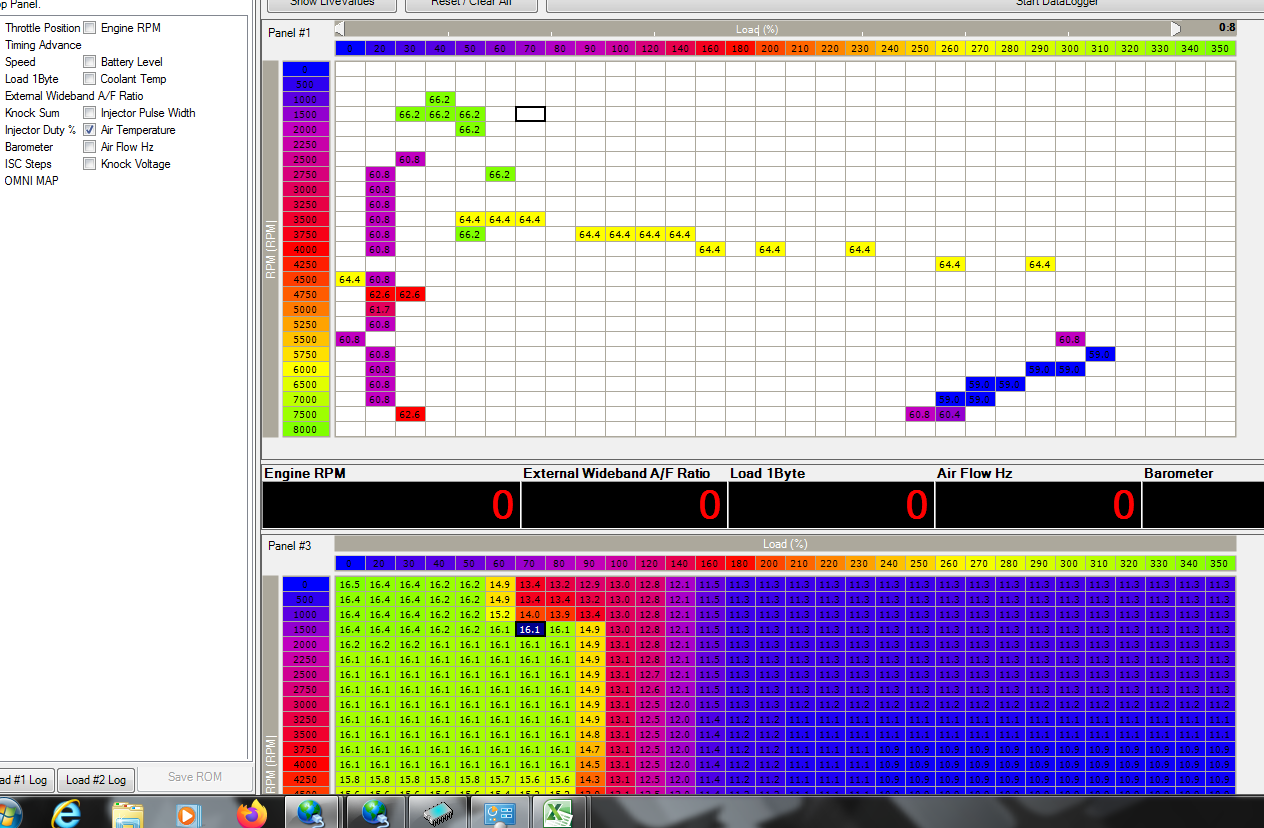The image size is (1264, 828).
Task: Enable the Injector Pulse Width checkbox
Action: pyautogui.click(x=90, y=113)
